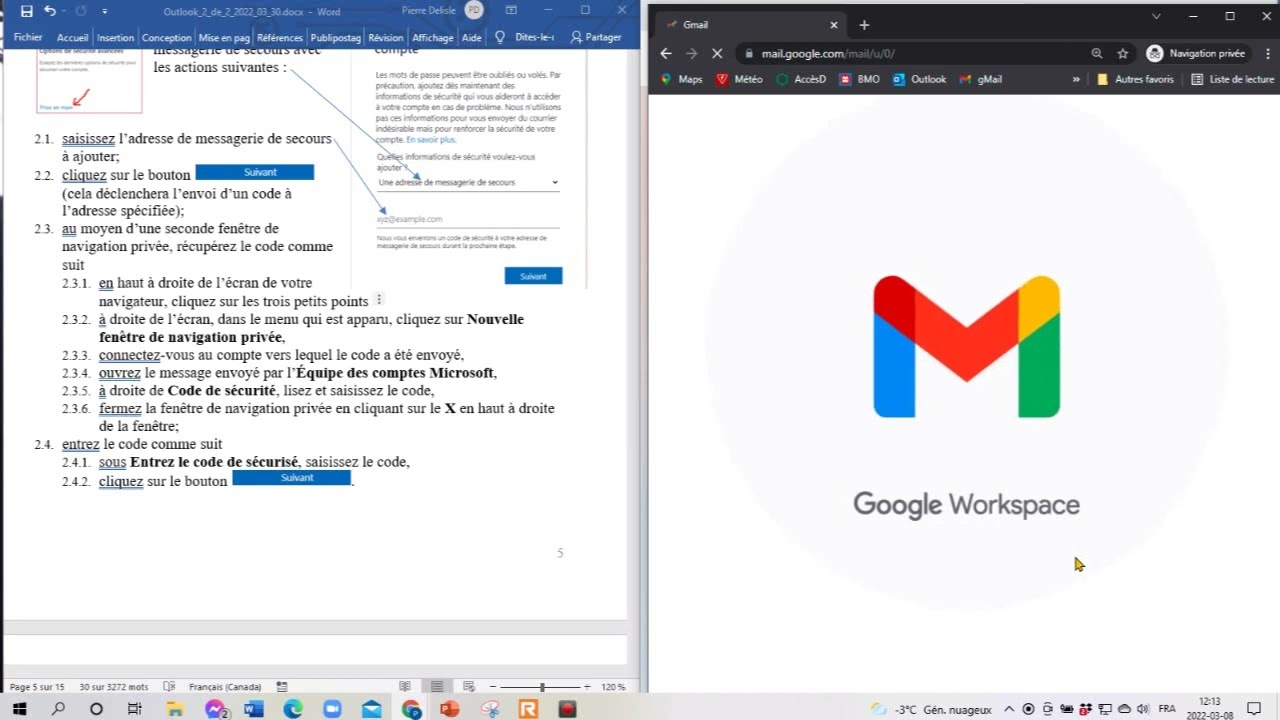The image size is (1280, 720).
Task: Open the Fichier menu in Word
Action: [x=28, y=37]
